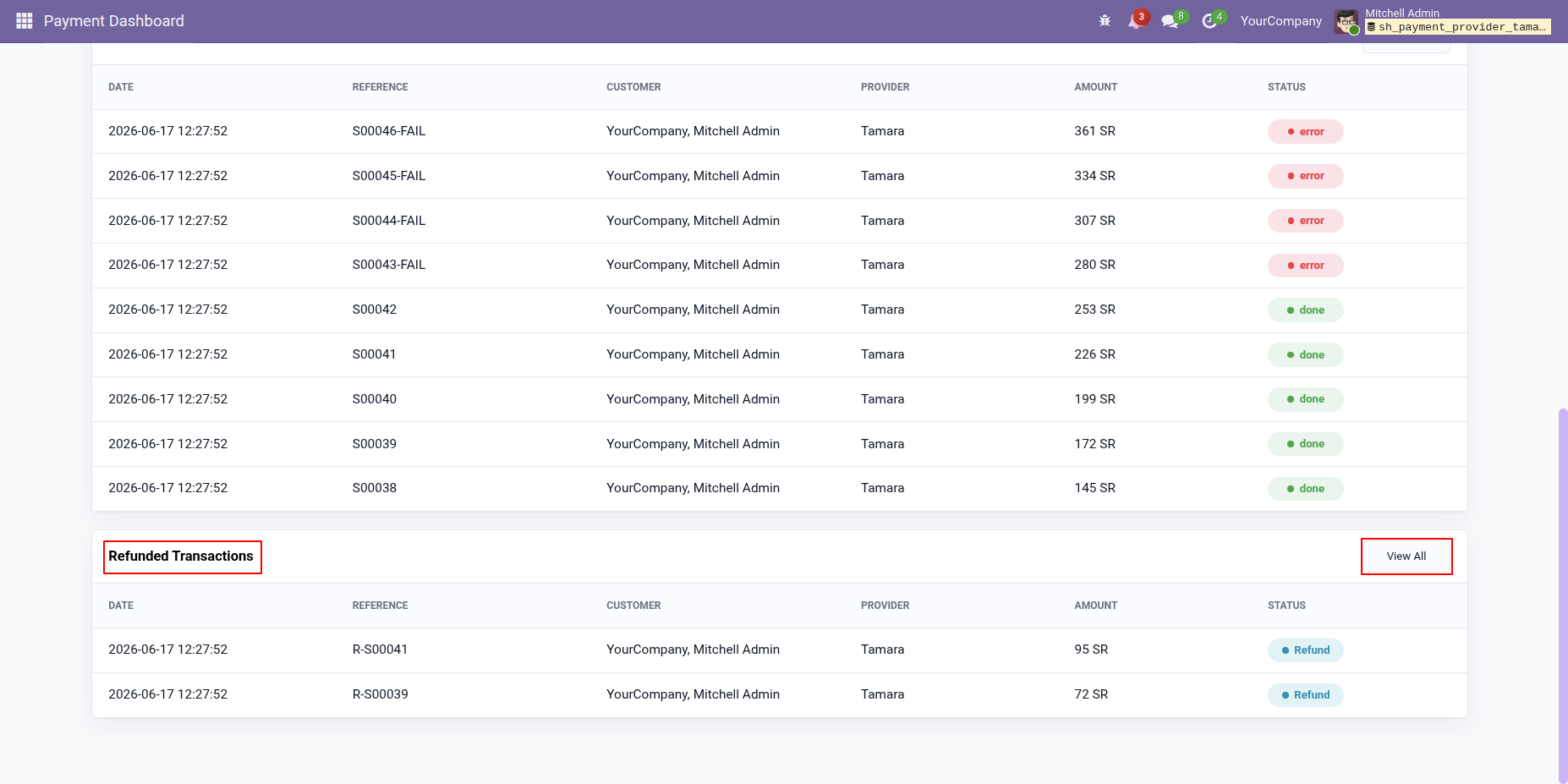Open the apps grid menu icon
The width and height of the screenshot is (1568, 784).
[x=25, y=21]
